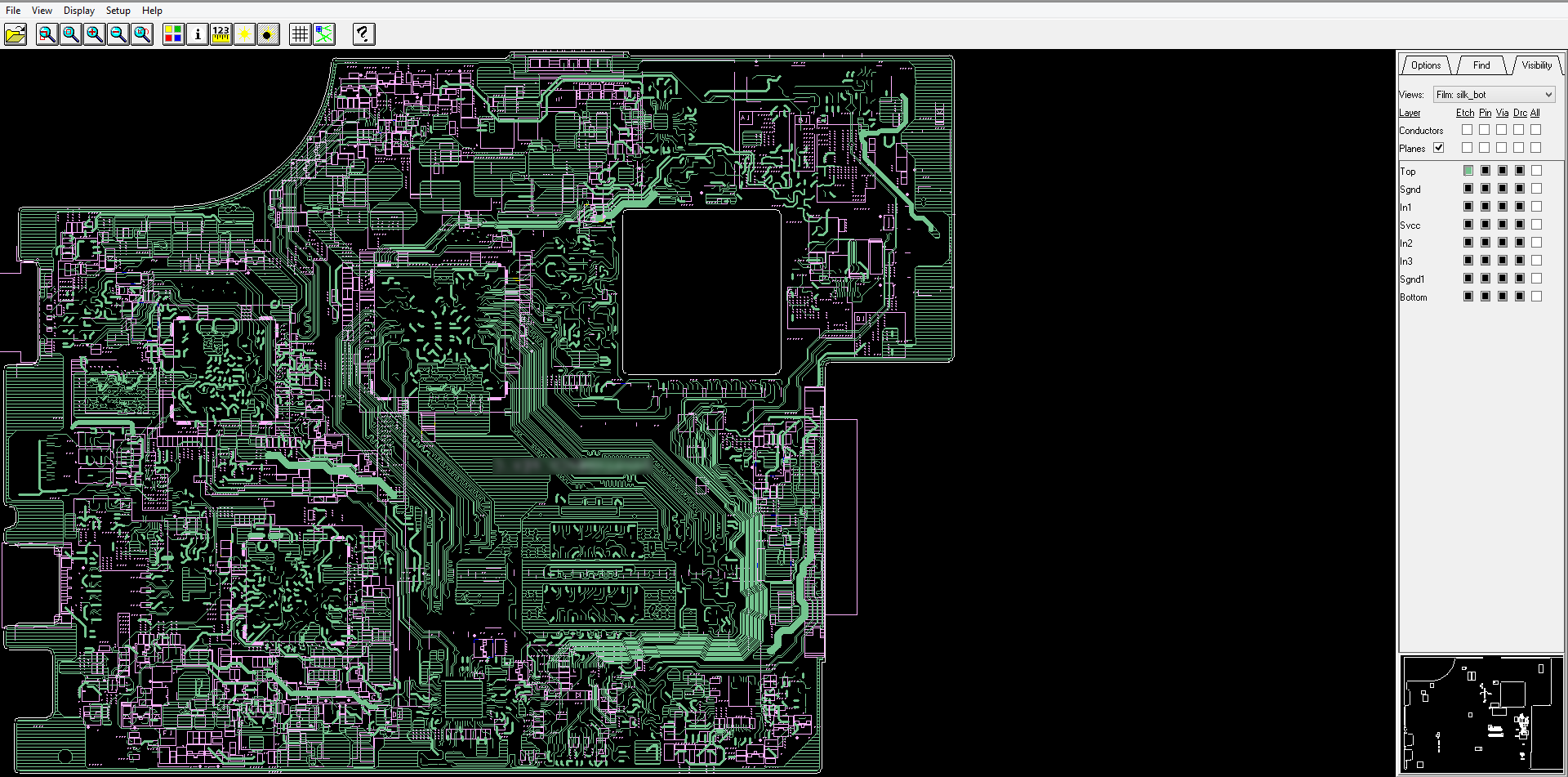This screenshot has height=777, width=1568.
Task: Click the board overview thumbnail
Action: point(1481,713)
